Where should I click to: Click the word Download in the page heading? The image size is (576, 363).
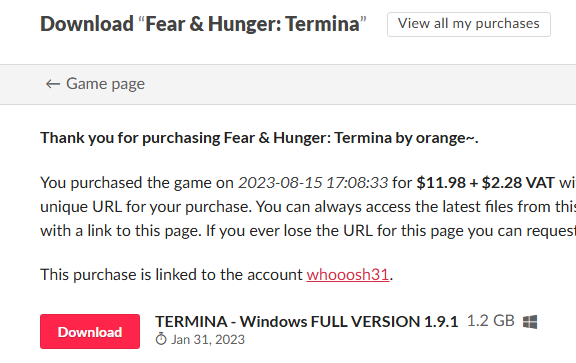coord(87,24)
